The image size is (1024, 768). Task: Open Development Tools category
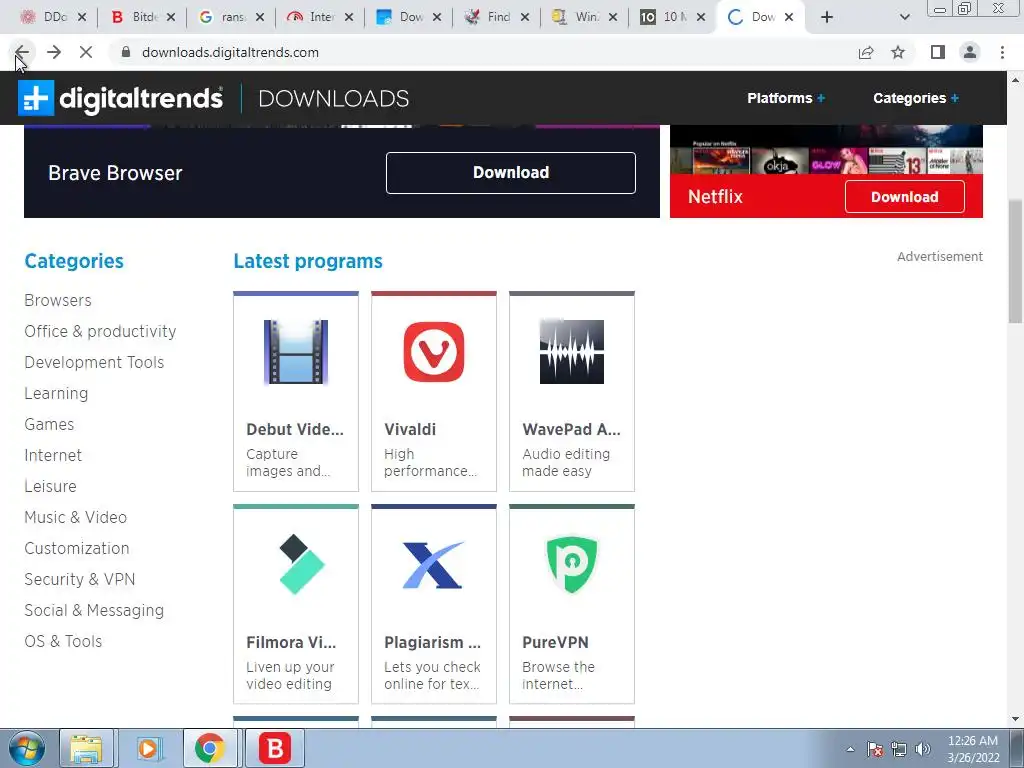pyautogui.click(x=94, y=362)
